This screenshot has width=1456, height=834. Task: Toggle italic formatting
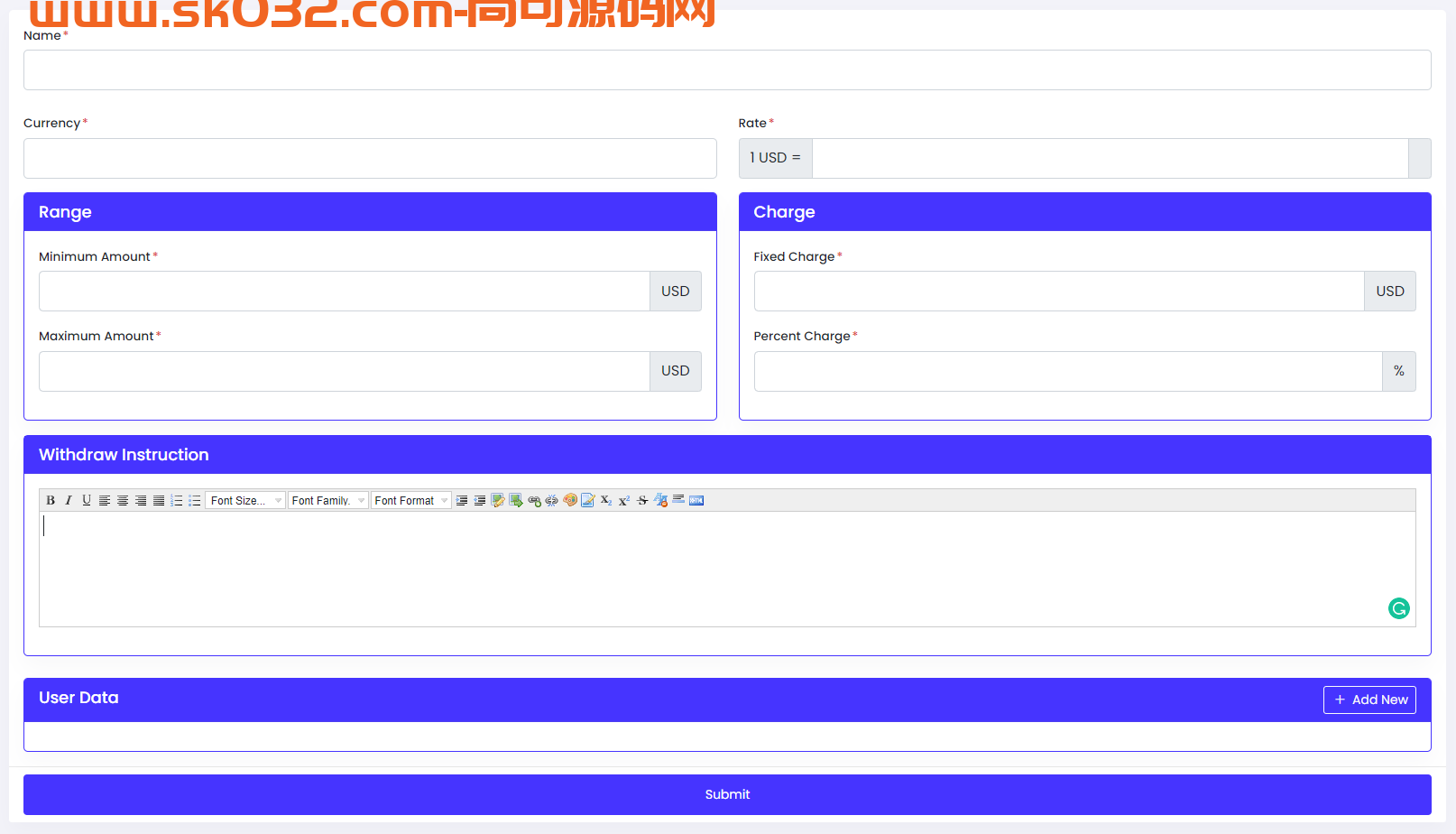coord(69,500)
